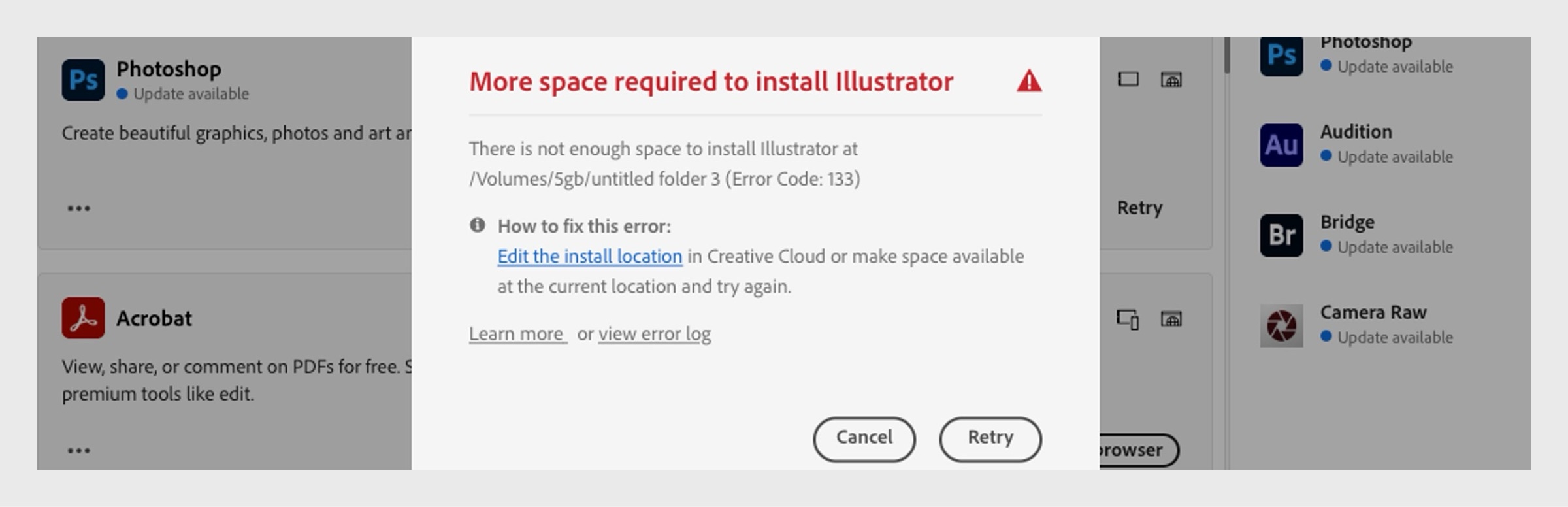Open the Photoshop card's more options menu
The height and width of the screenshot is (507, 1568).
click(78, 208)
